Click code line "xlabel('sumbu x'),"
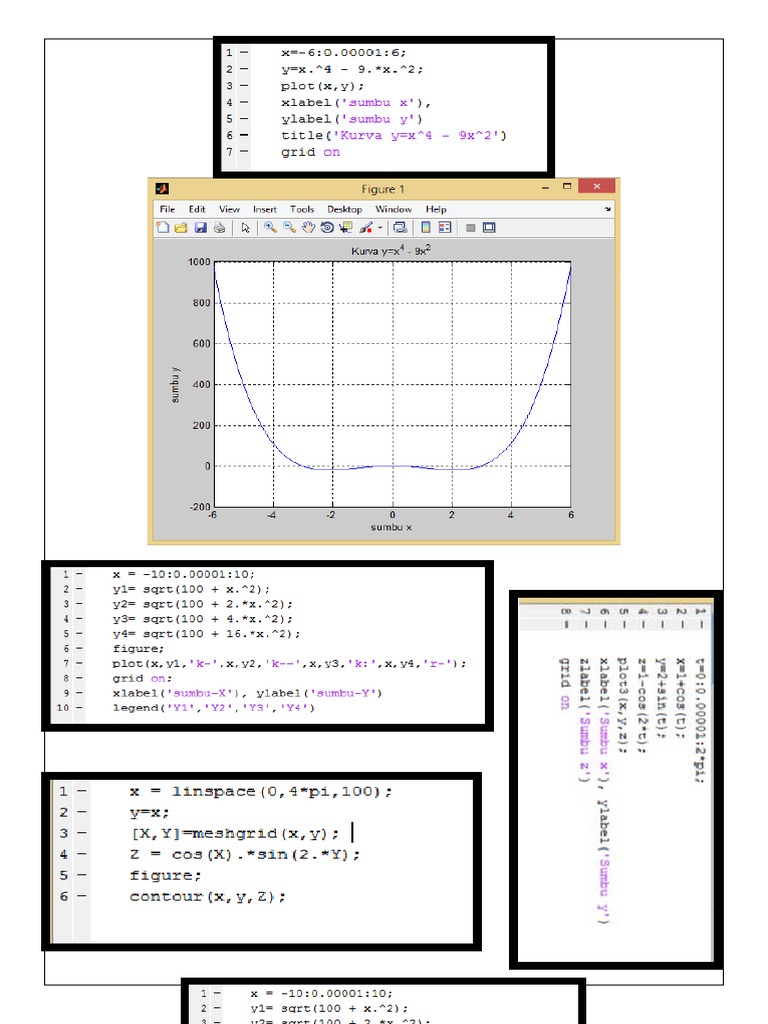The image size is (768, 1024). 356,103
